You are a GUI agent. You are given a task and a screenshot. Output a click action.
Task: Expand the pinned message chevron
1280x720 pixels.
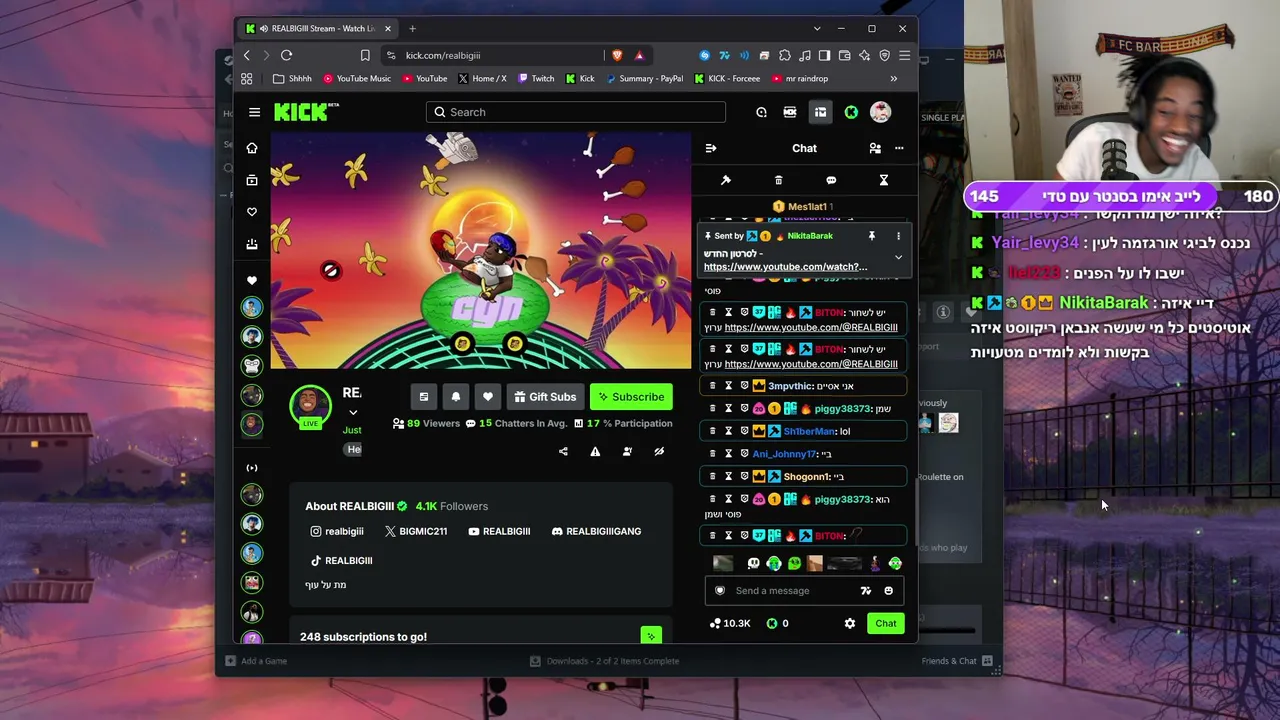(898, 257)
